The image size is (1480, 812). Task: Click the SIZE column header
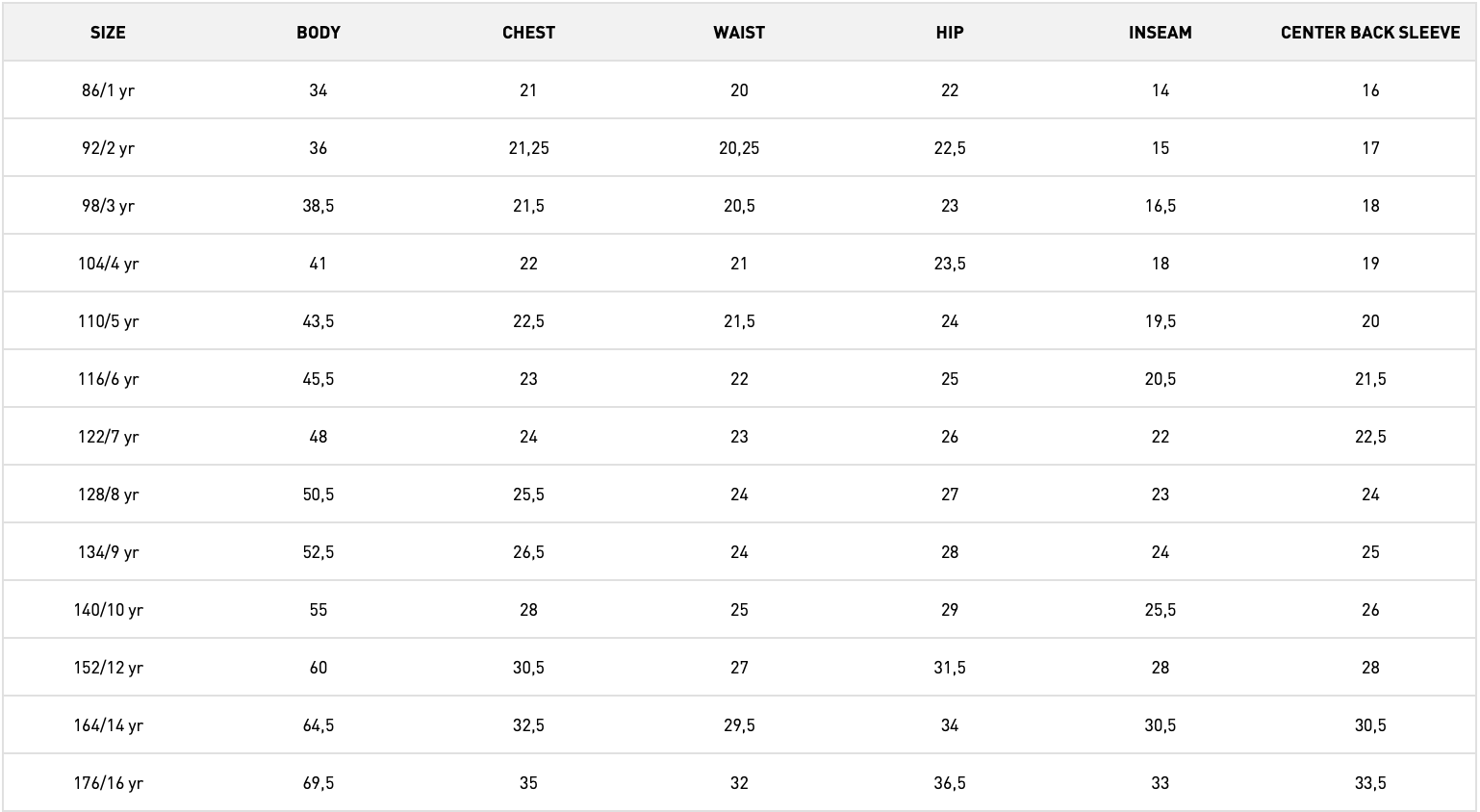pyautogui.click(x=108, y=33)
